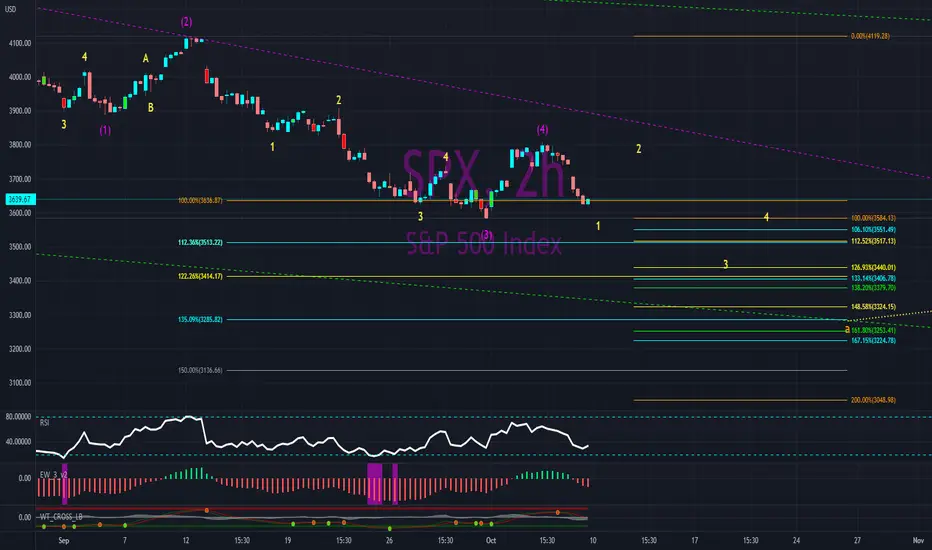Select the 3500.00 price axis label

pos(20,247)
